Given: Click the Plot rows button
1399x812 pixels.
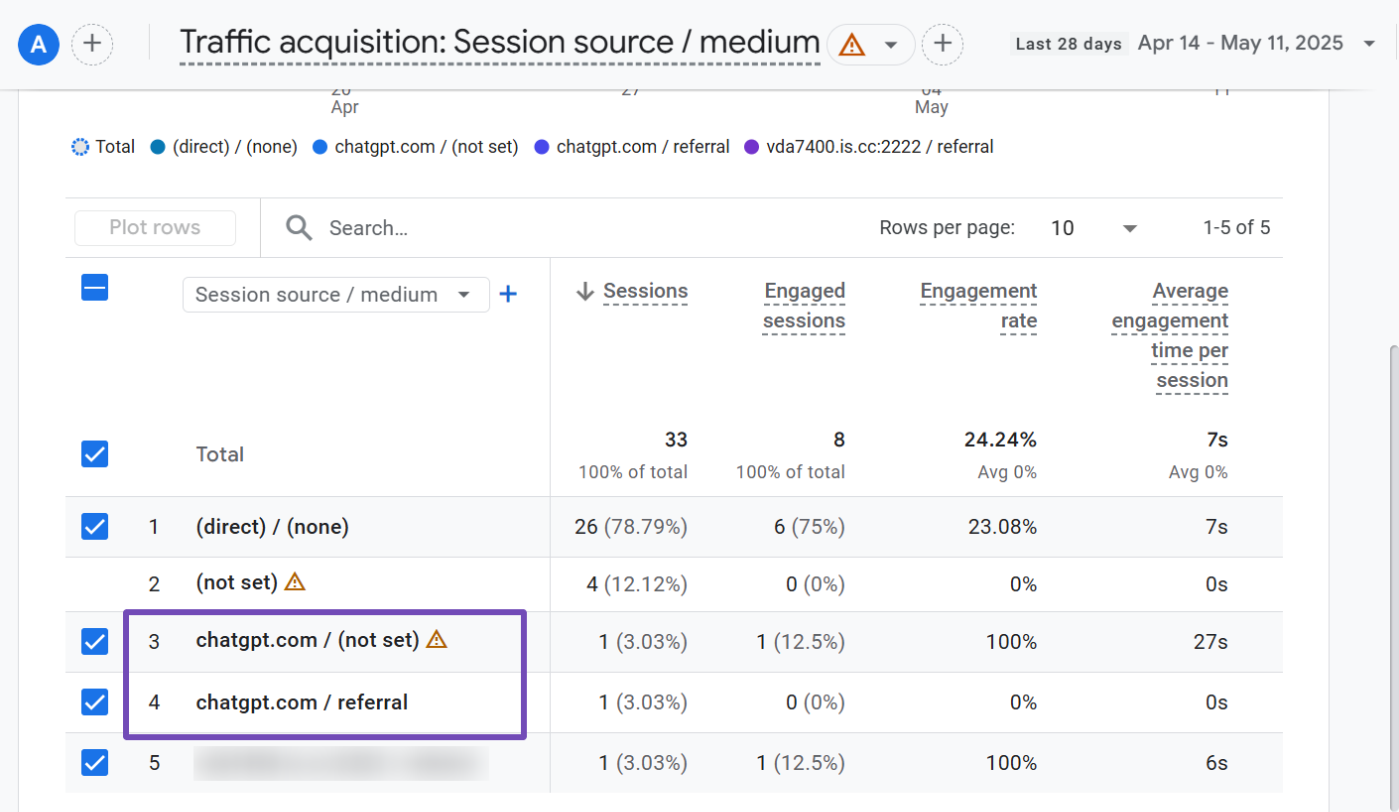Looking at the screenshot, I should click(x=155, y=228).
